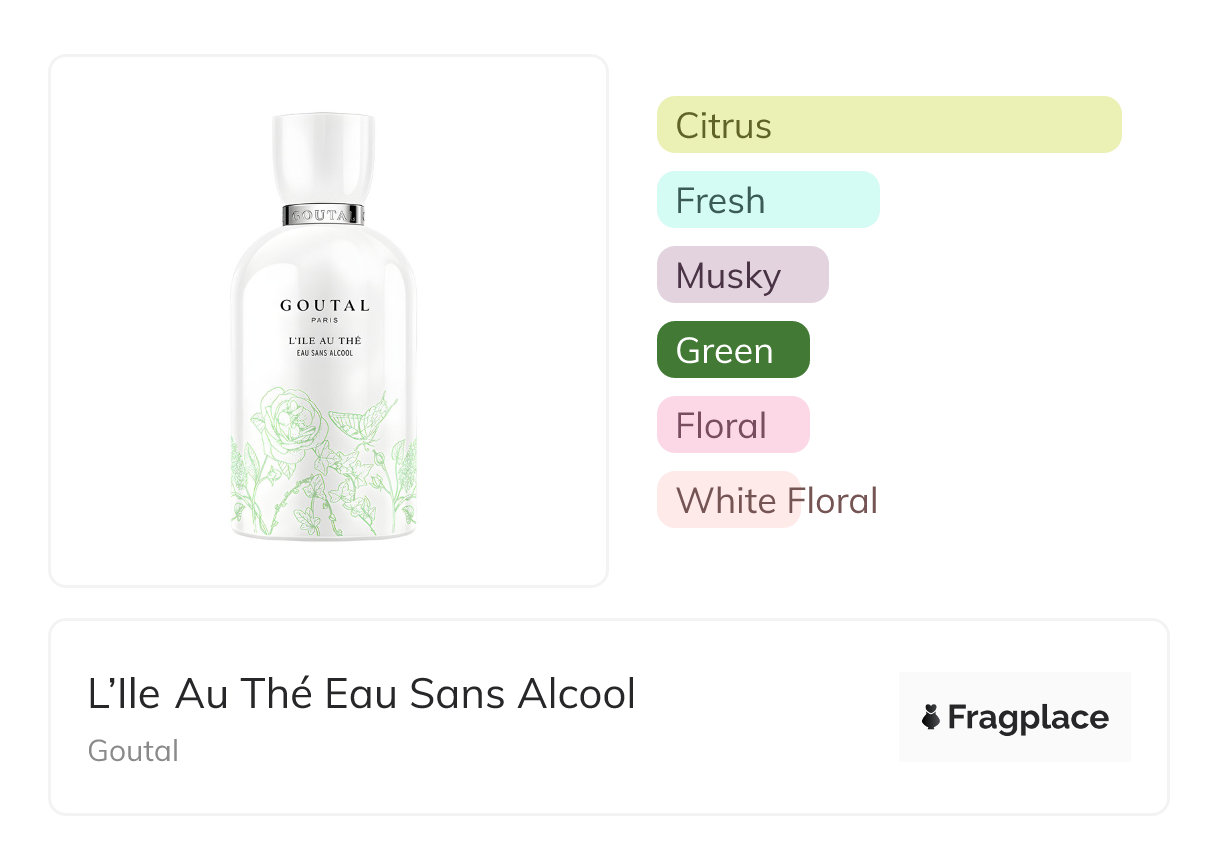The width and height of the screenshot is (1218, 864).
Task: Click the Musky accord bar
Action: 742,275
